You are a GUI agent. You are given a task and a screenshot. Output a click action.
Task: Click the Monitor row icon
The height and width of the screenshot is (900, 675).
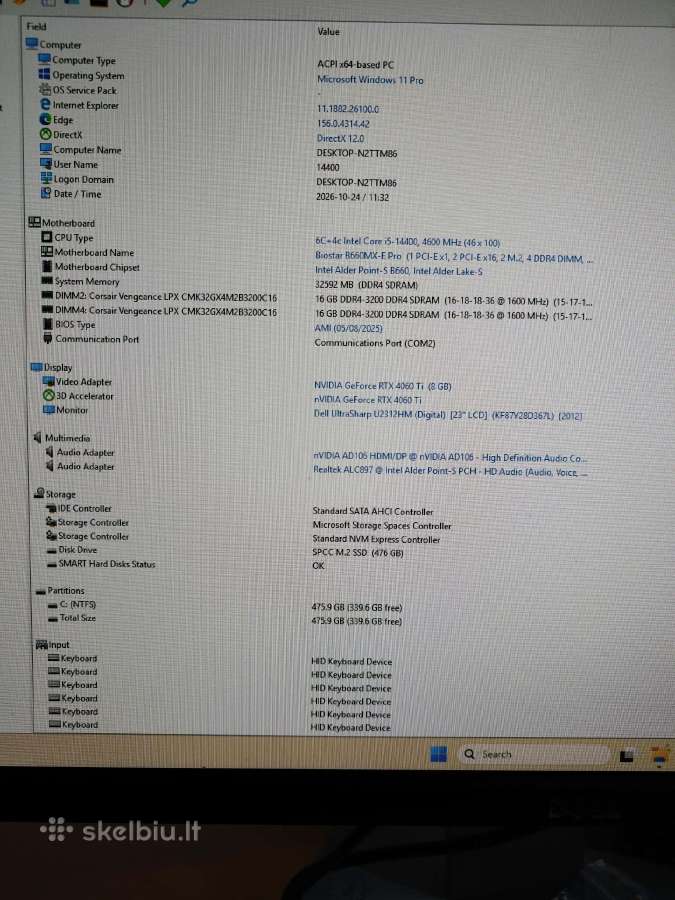(49, 410)
